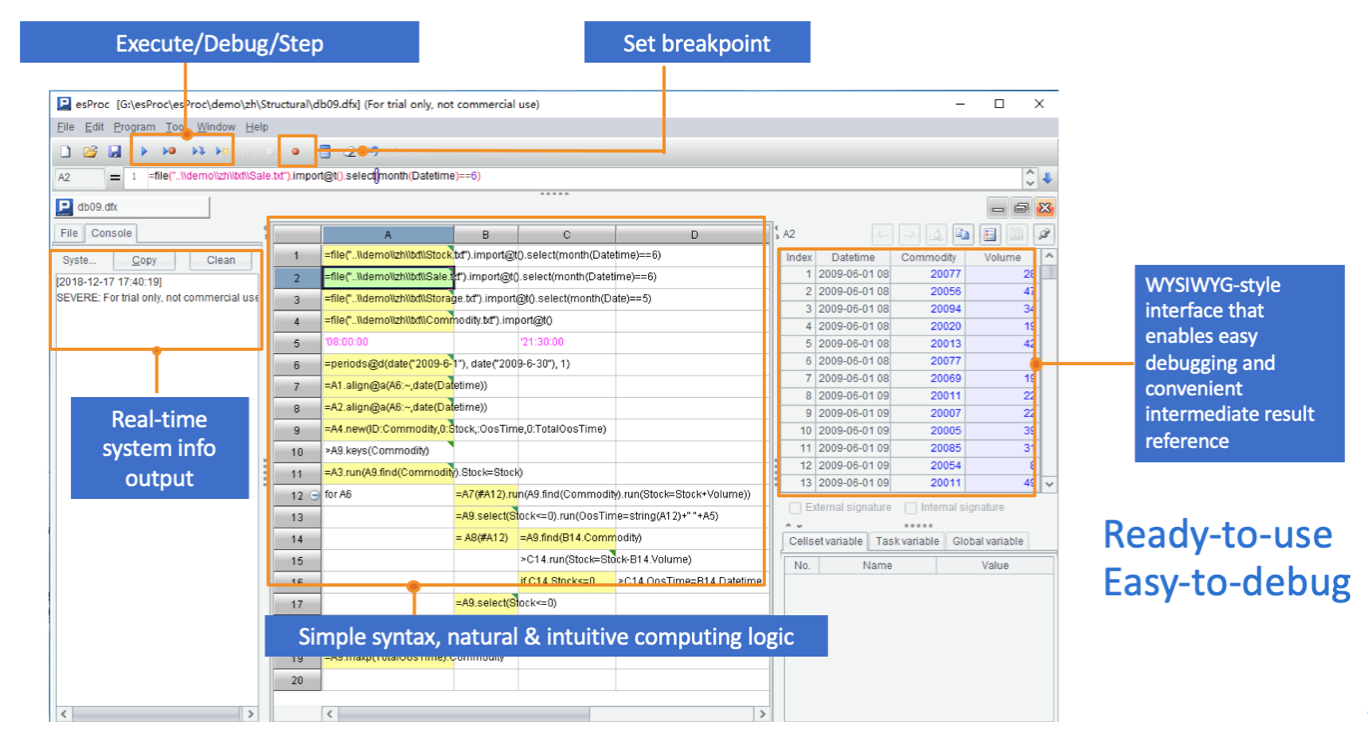Click the Set breakpoint red dot icon
1368x746 pixels.
pyautogui.click(x=296, y=151)
